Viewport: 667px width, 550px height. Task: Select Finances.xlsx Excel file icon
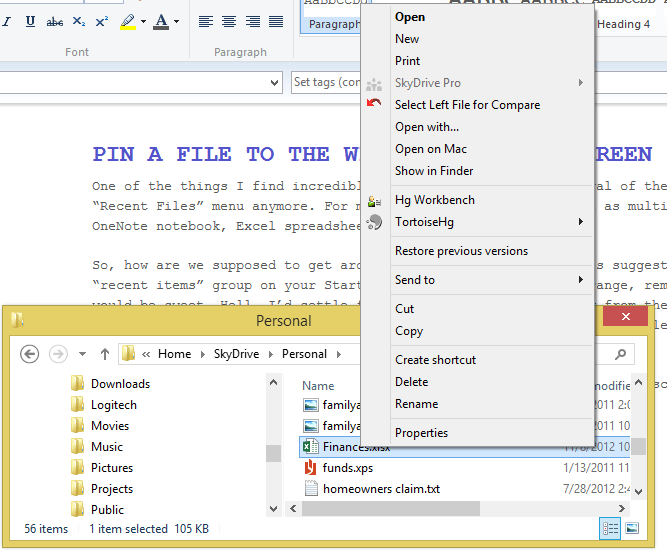(x=311, y=447)
